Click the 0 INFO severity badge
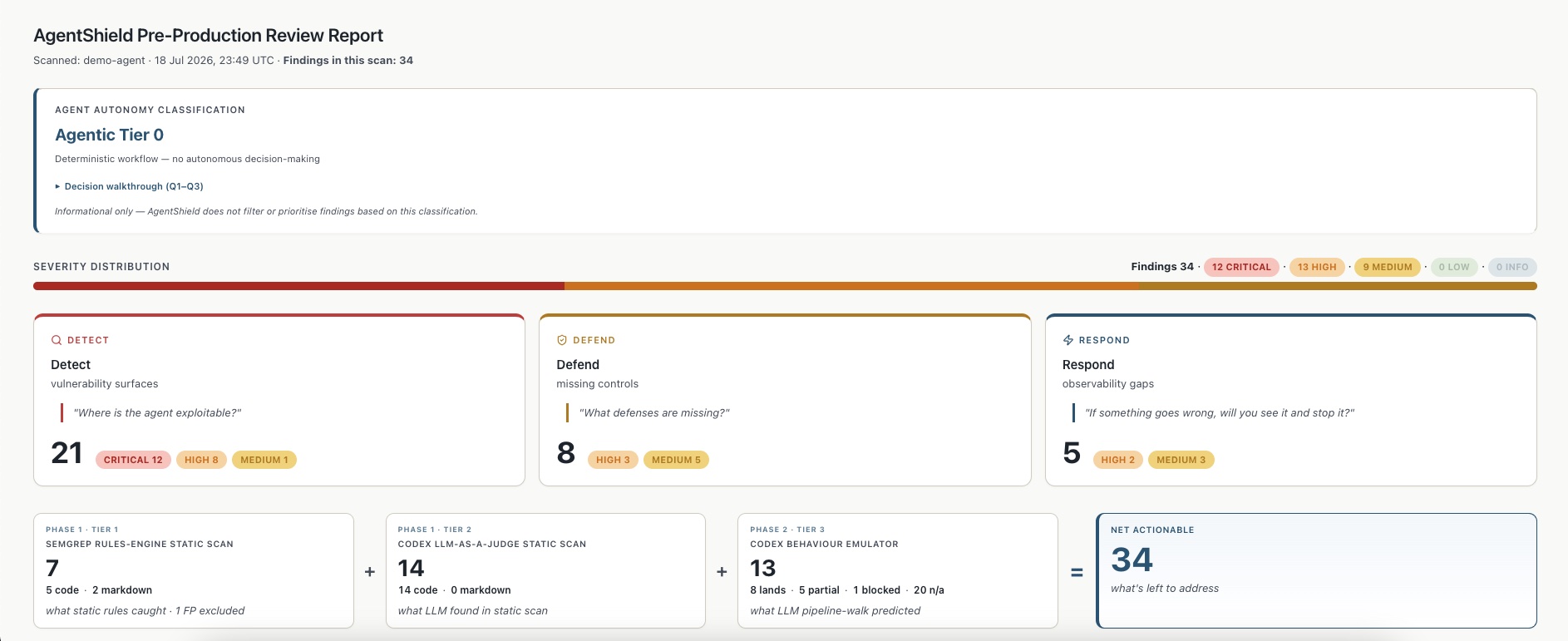 1512,267
